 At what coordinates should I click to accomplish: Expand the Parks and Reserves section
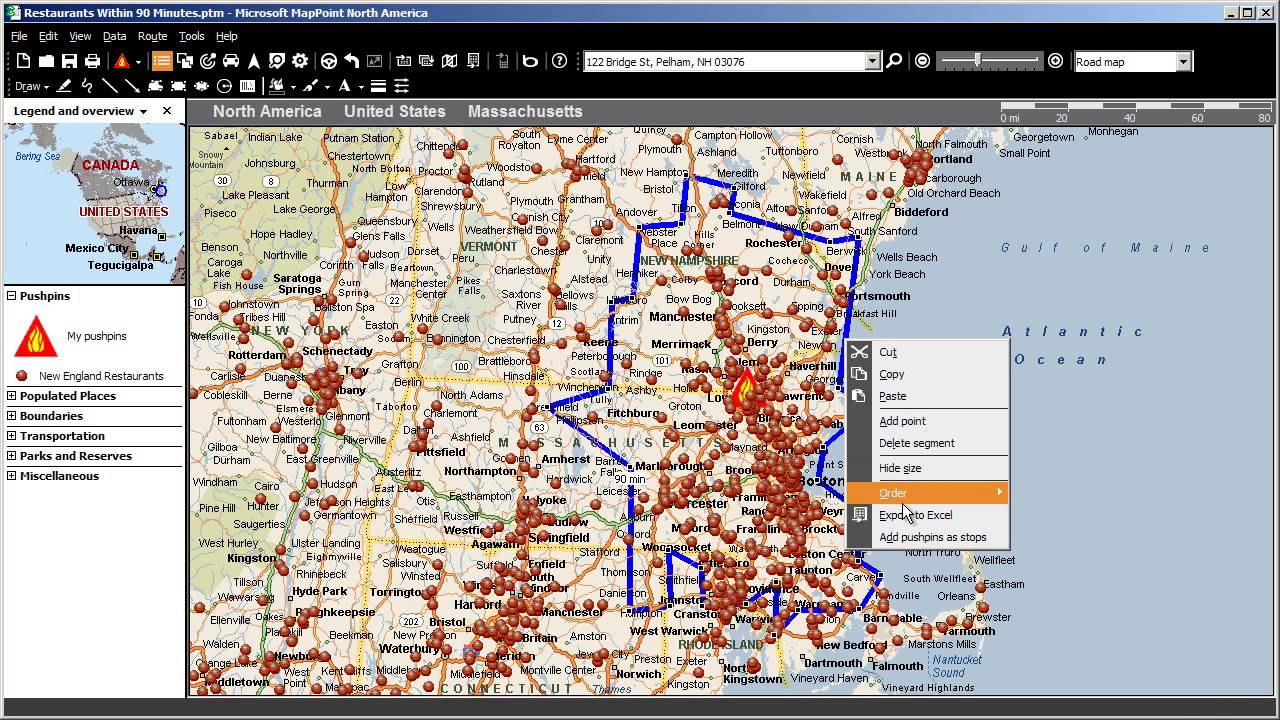click(12, 456)
